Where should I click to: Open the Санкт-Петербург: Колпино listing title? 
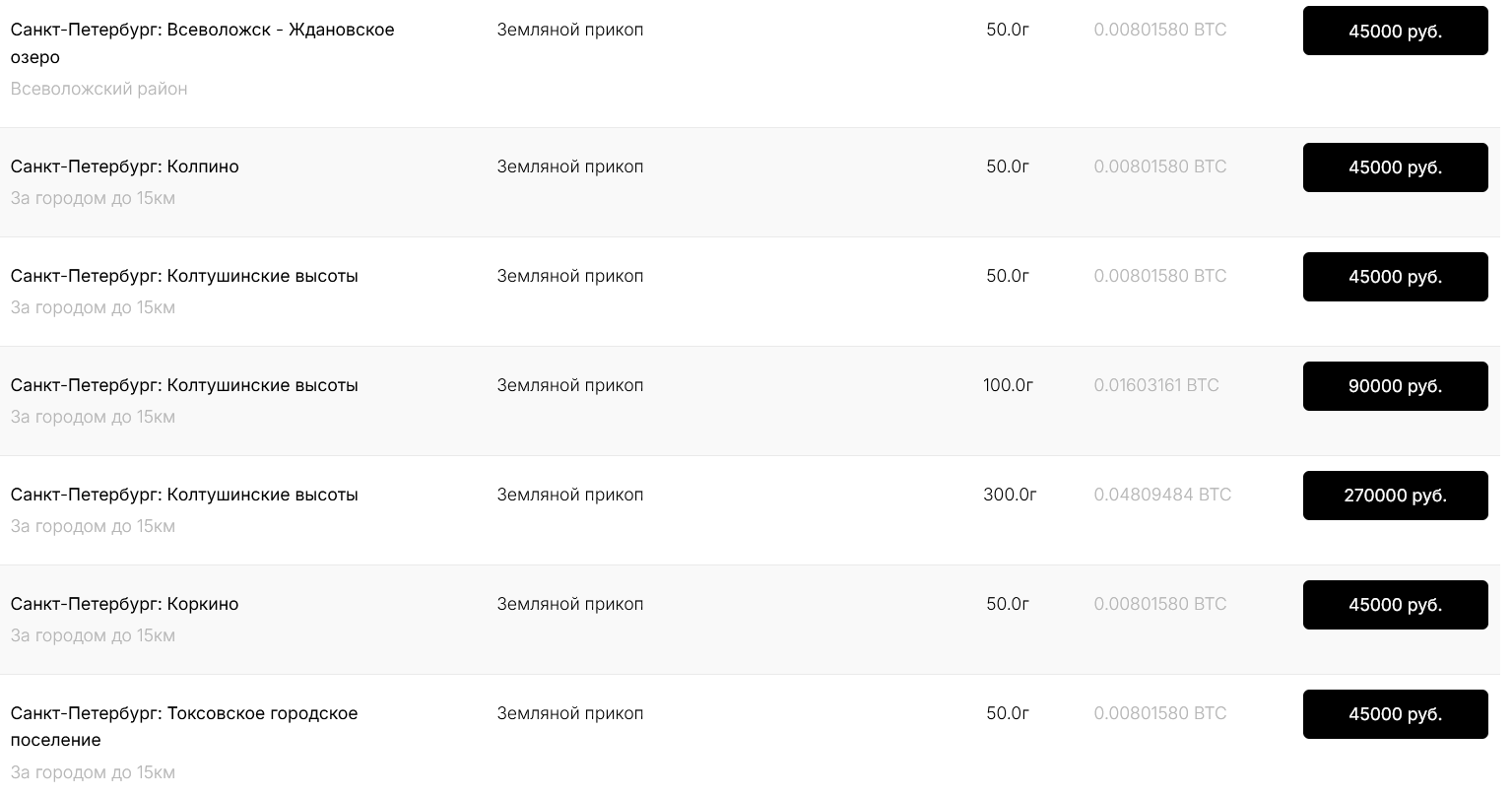(x=125, y=166)
